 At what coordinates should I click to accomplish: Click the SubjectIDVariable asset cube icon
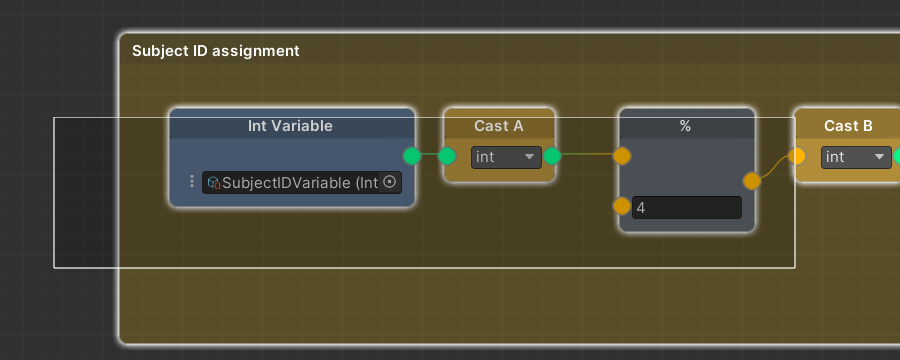[214, 183]
